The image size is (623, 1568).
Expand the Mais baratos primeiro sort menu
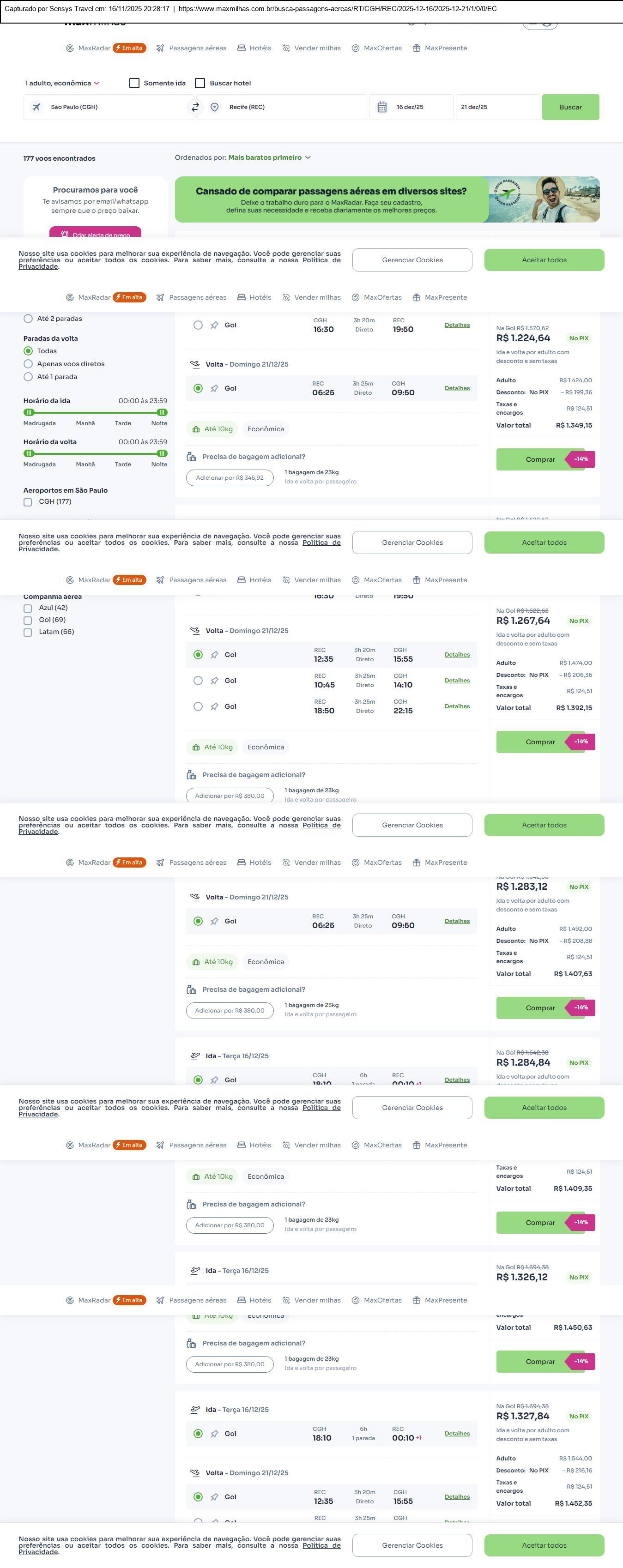click(x=269, y=157)
